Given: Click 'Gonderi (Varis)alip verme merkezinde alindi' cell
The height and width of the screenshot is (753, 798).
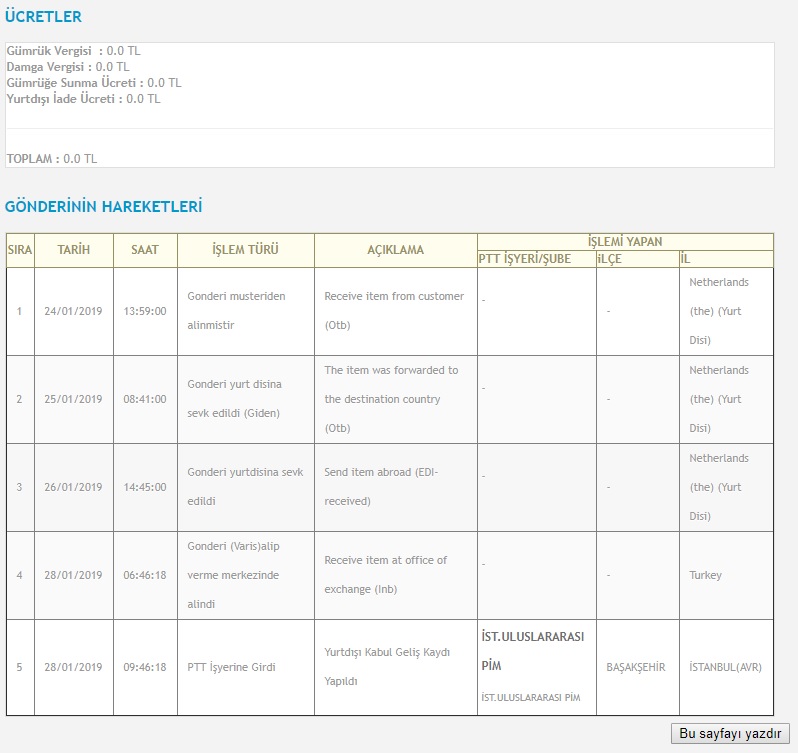Looking at the screenshot, I should point(246,575).
